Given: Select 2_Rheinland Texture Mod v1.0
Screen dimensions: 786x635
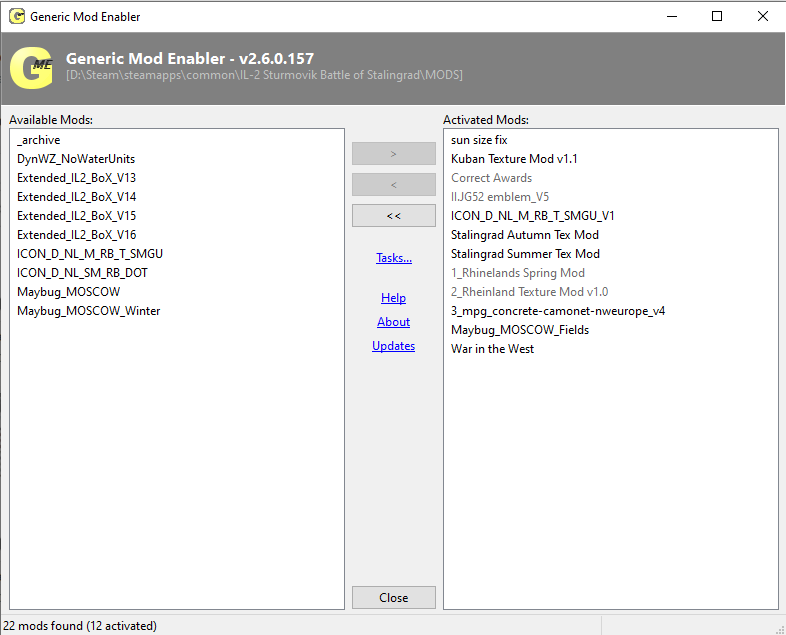Looking at the screenshot, I should tap(530, 292).
